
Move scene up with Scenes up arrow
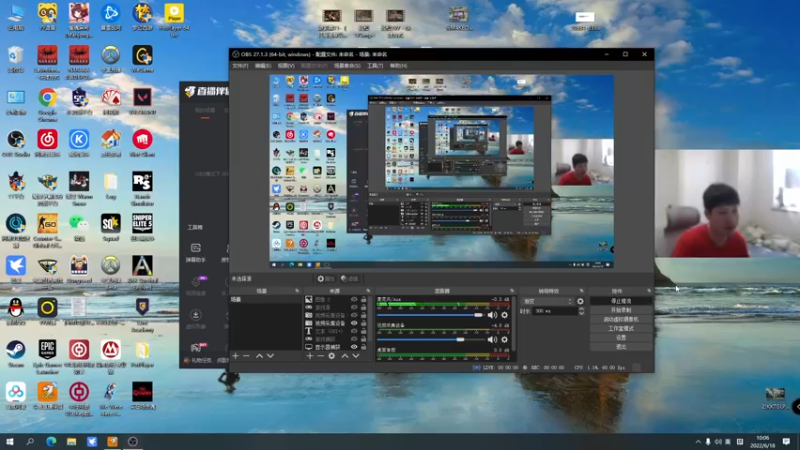[x=259, y=356]
